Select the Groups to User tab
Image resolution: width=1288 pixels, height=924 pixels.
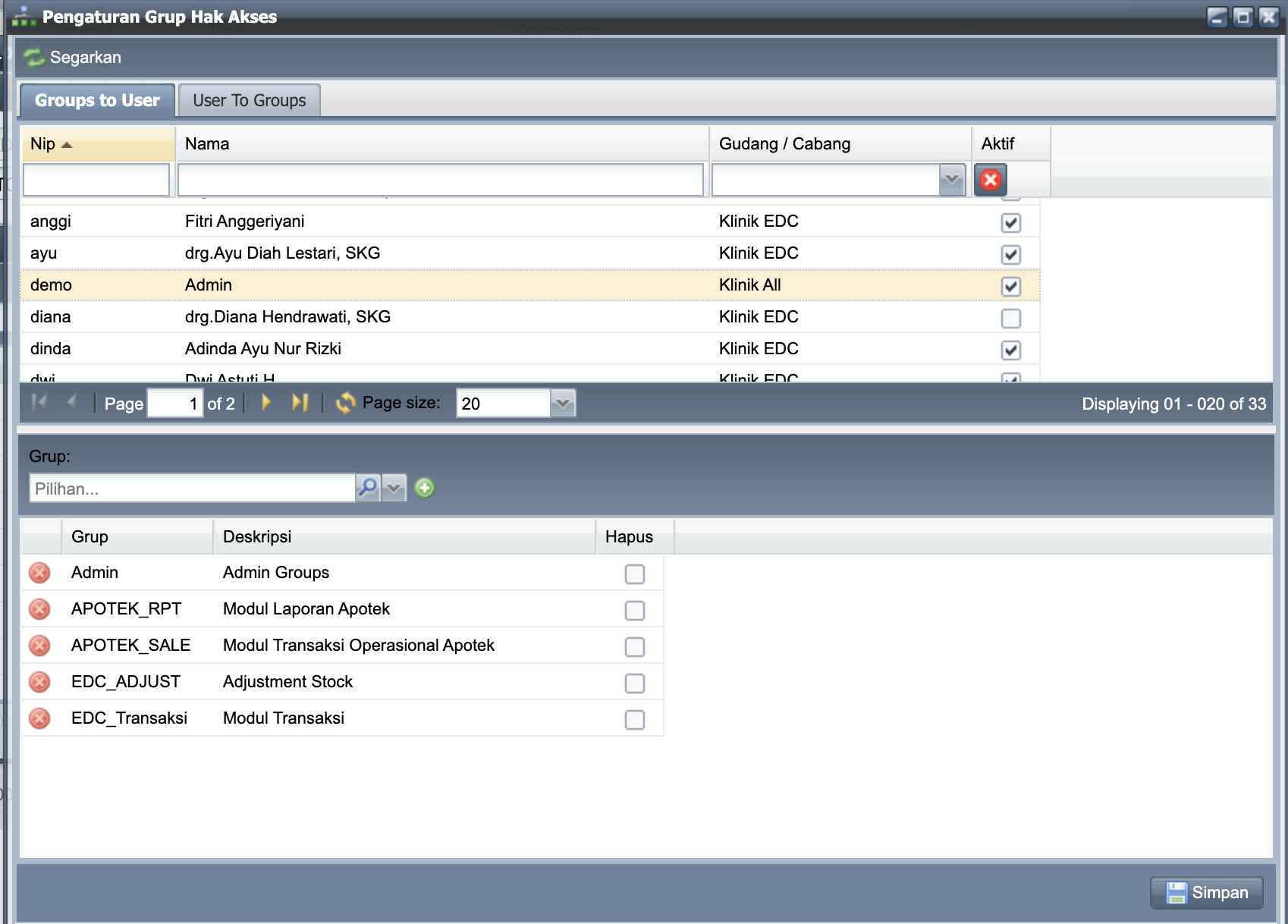(97, 101)
